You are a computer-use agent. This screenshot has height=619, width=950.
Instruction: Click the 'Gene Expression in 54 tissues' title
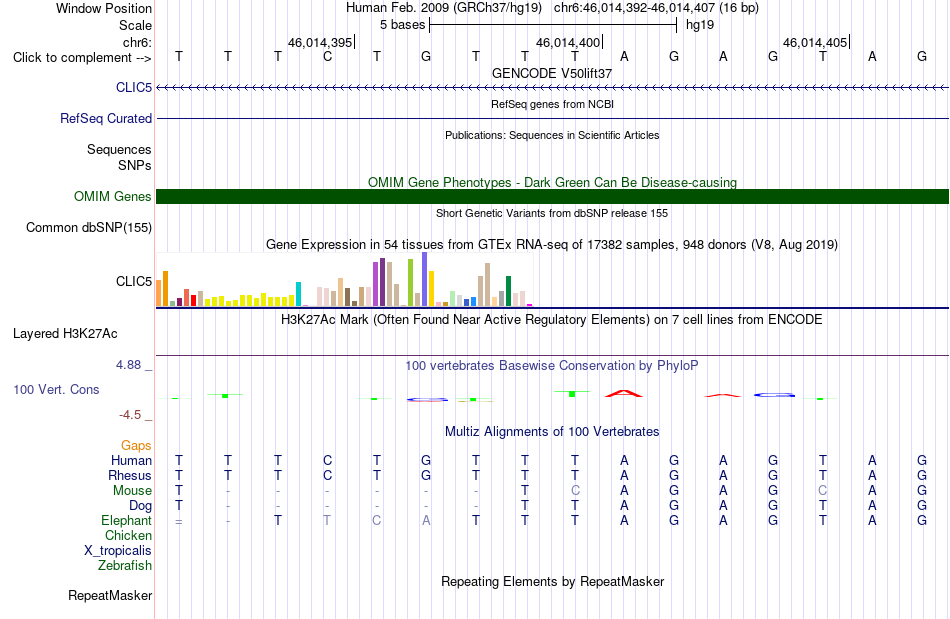552,245
